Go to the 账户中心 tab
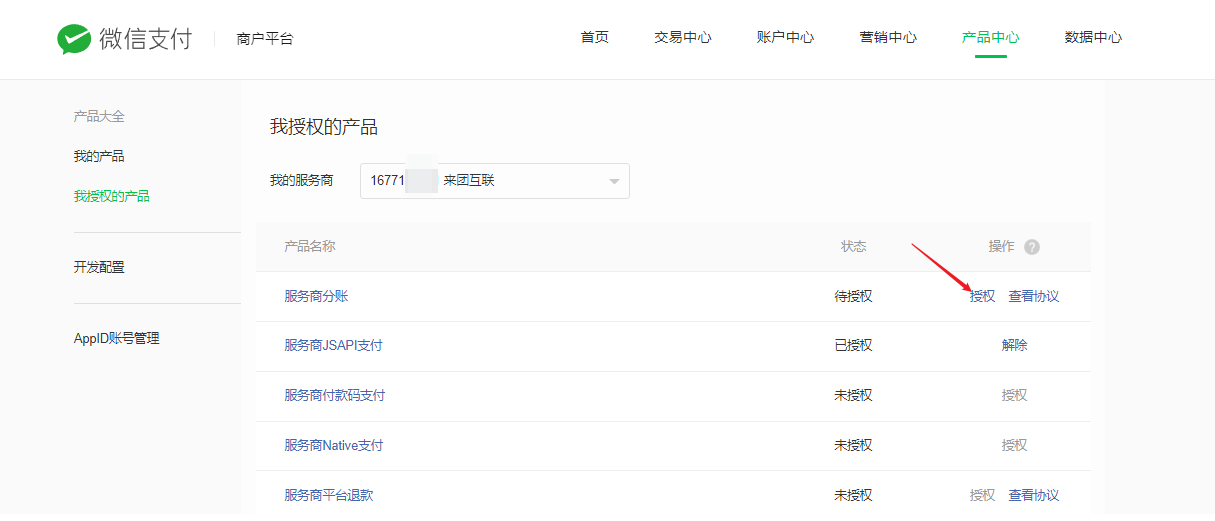The width and height of the screenshot is (1215, 521). point(785,38)
